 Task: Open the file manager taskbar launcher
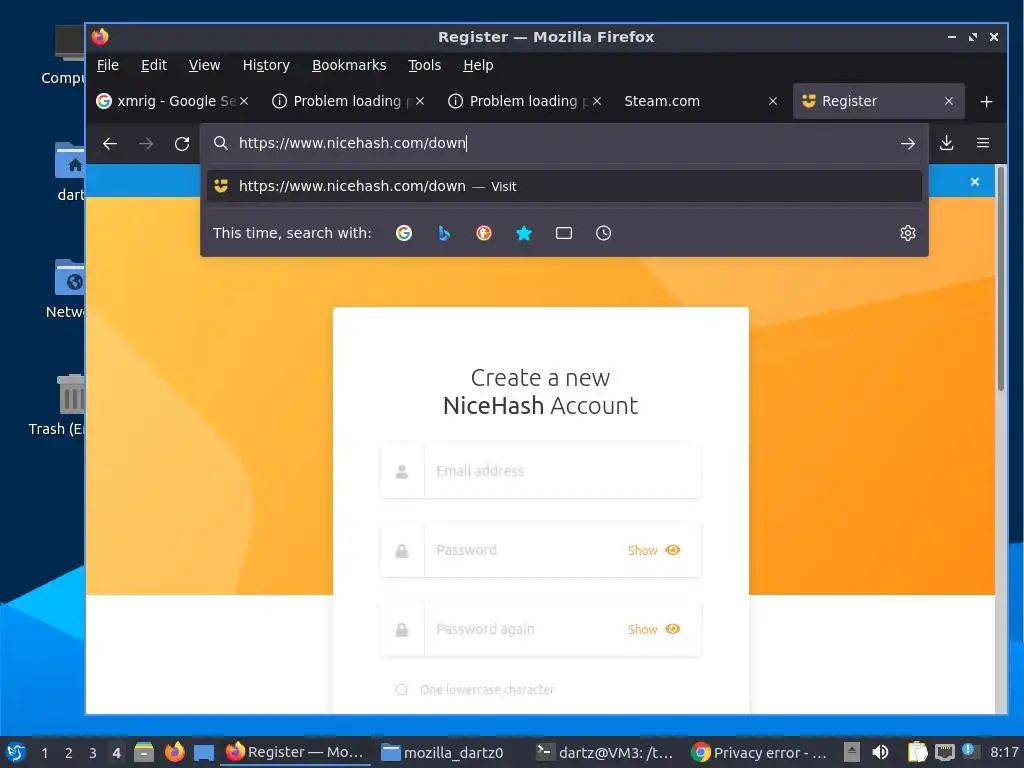tap(144, 752)
